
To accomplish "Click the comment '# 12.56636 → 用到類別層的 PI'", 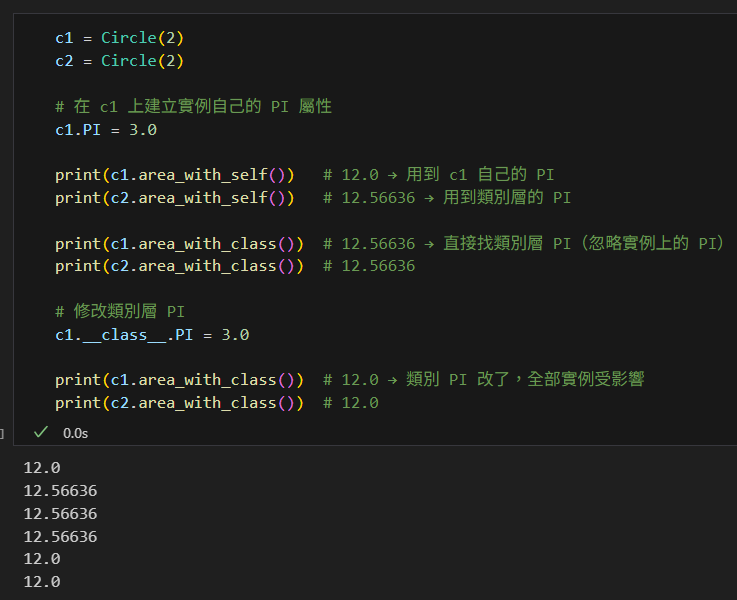I will tap(447, 198).
